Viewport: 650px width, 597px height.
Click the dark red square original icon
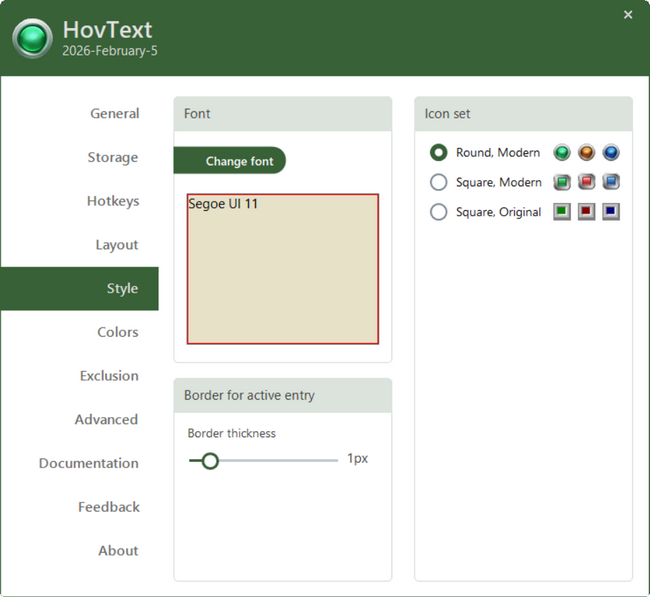coord(587,212)
